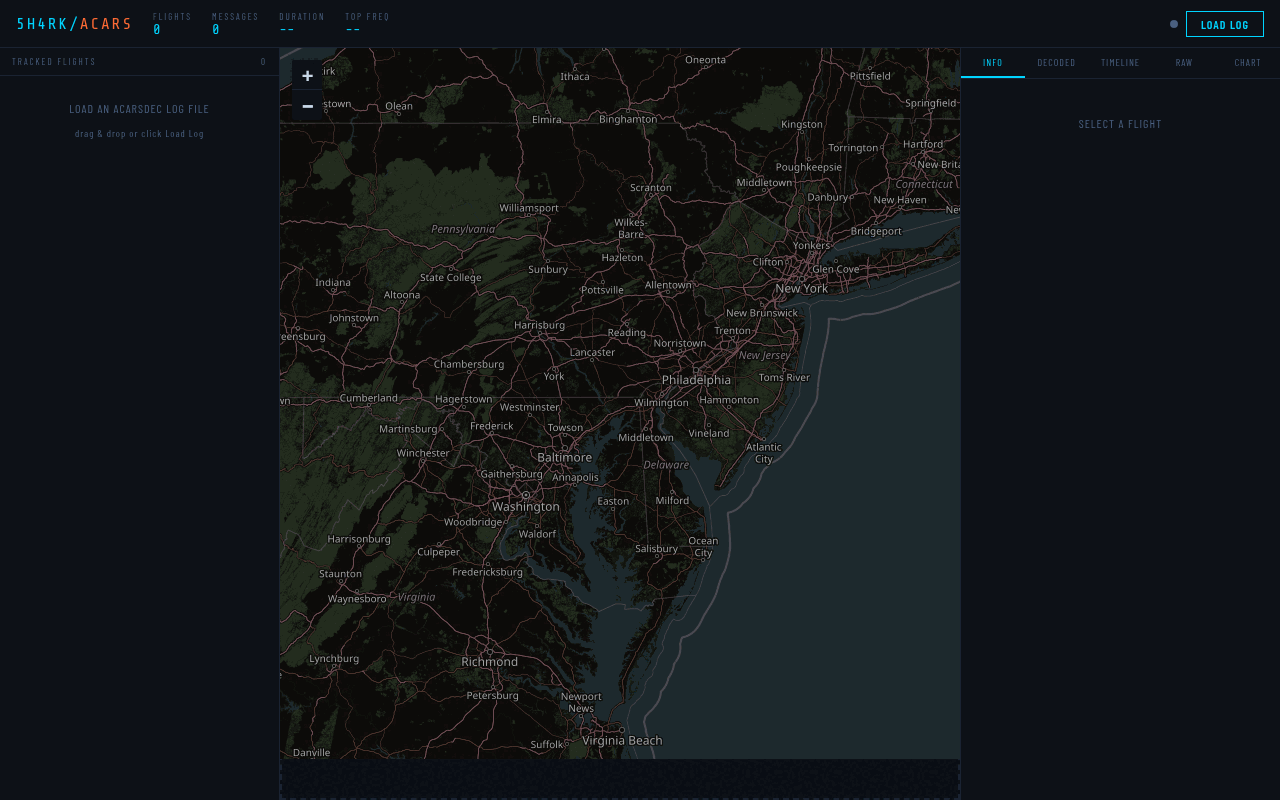
Task: Click the Fredericksburg label on map
Action: click(x=487, y=572)
